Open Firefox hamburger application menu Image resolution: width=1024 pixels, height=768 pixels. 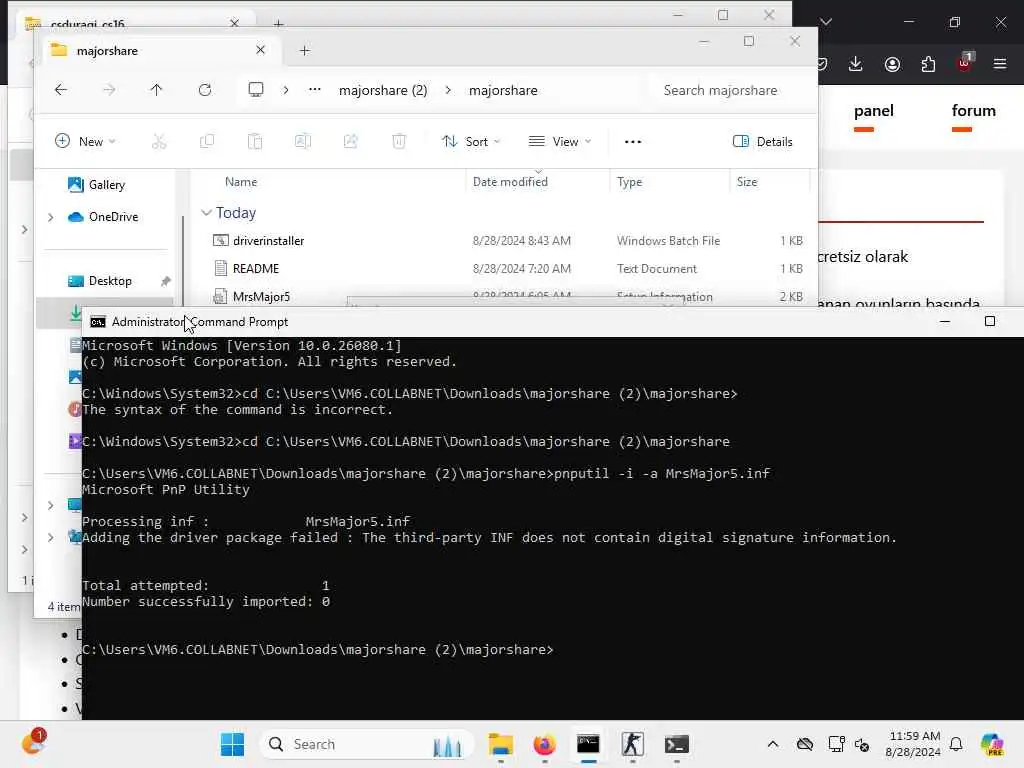tap(1000, 64)
